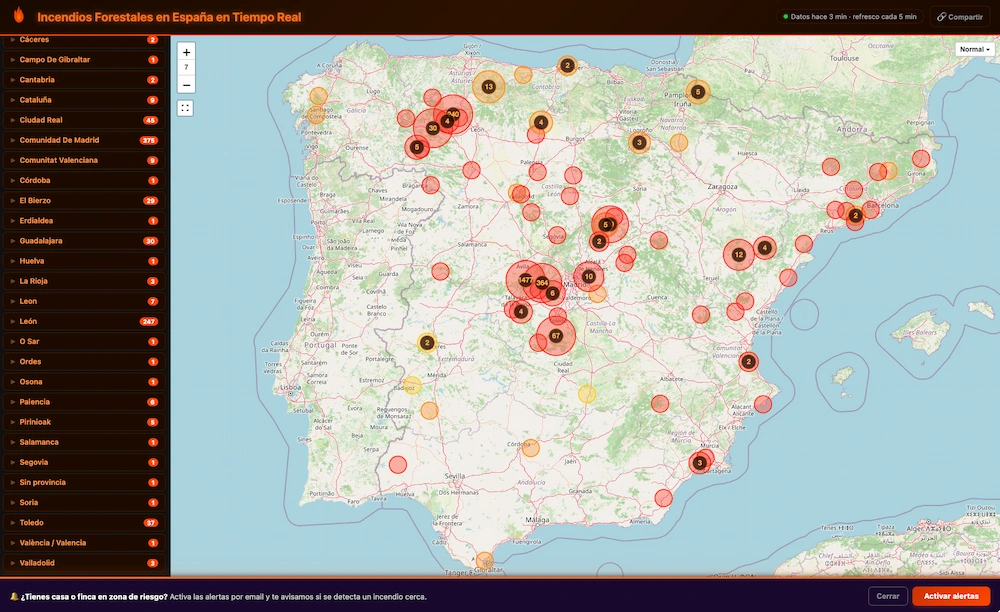Zoom in with the plus map button
This screenshot has height=612, width=1000.
[x=186, y=52]
